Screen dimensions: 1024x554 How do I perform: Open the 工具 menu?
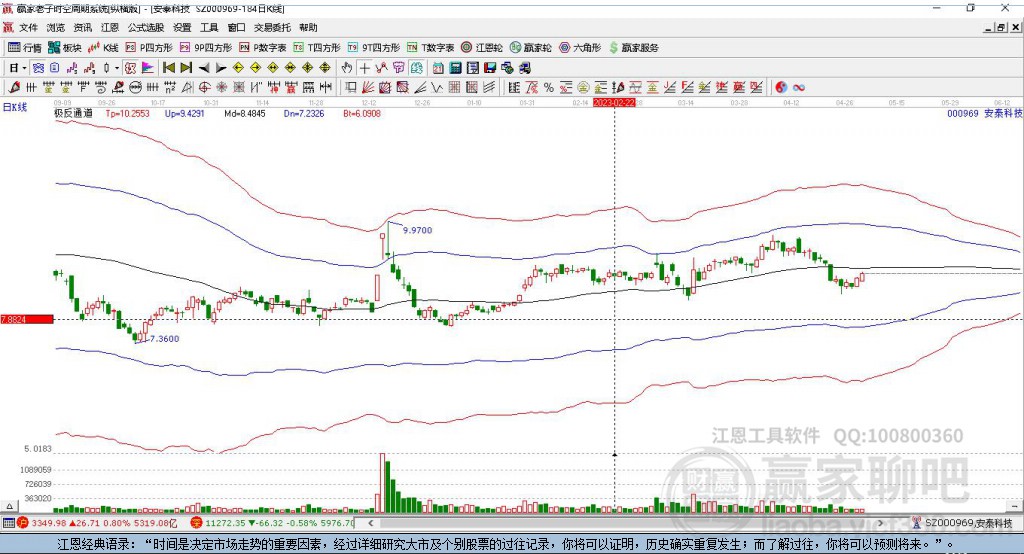click(209, 27)
